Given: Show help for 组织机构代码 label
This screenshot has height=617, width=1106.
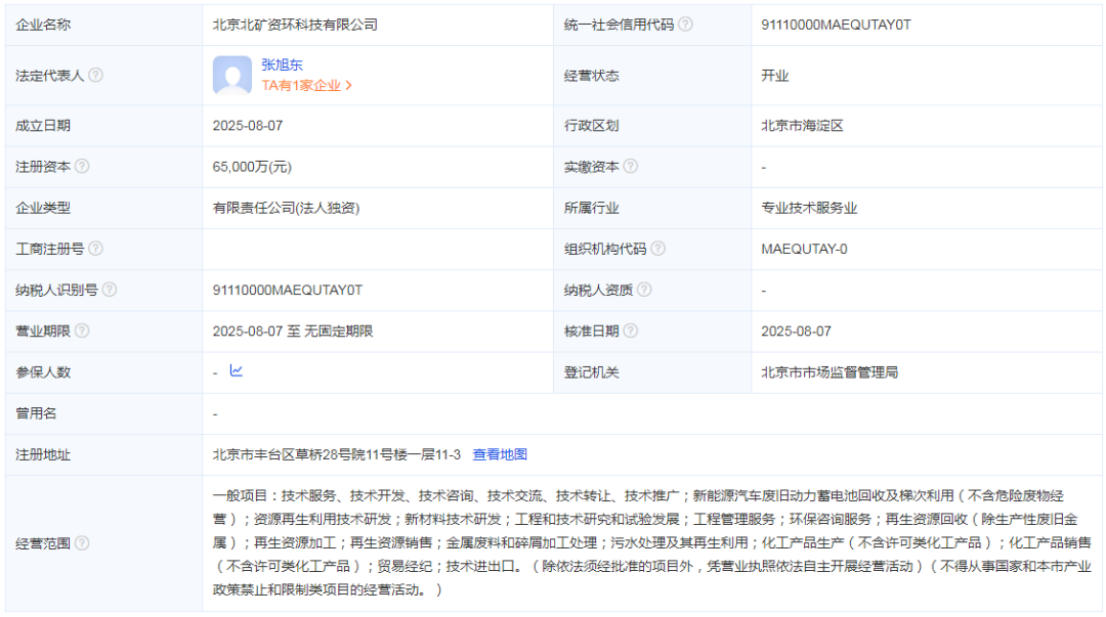Looking at the screenshot, I should (x=658, y=249).
